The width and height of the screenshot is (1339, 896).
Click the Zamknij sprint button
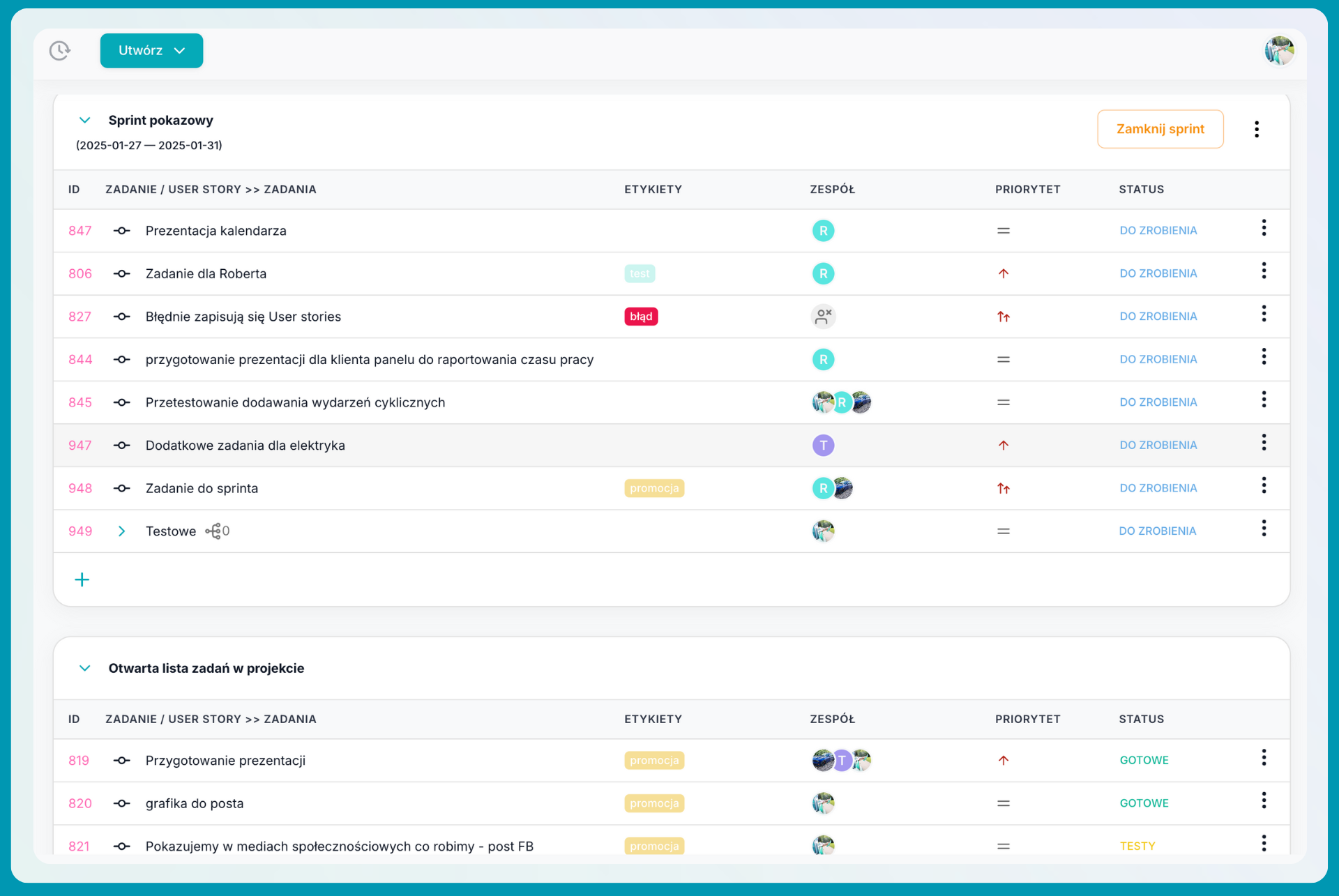pyautogui.click(x=1160, y=129)
